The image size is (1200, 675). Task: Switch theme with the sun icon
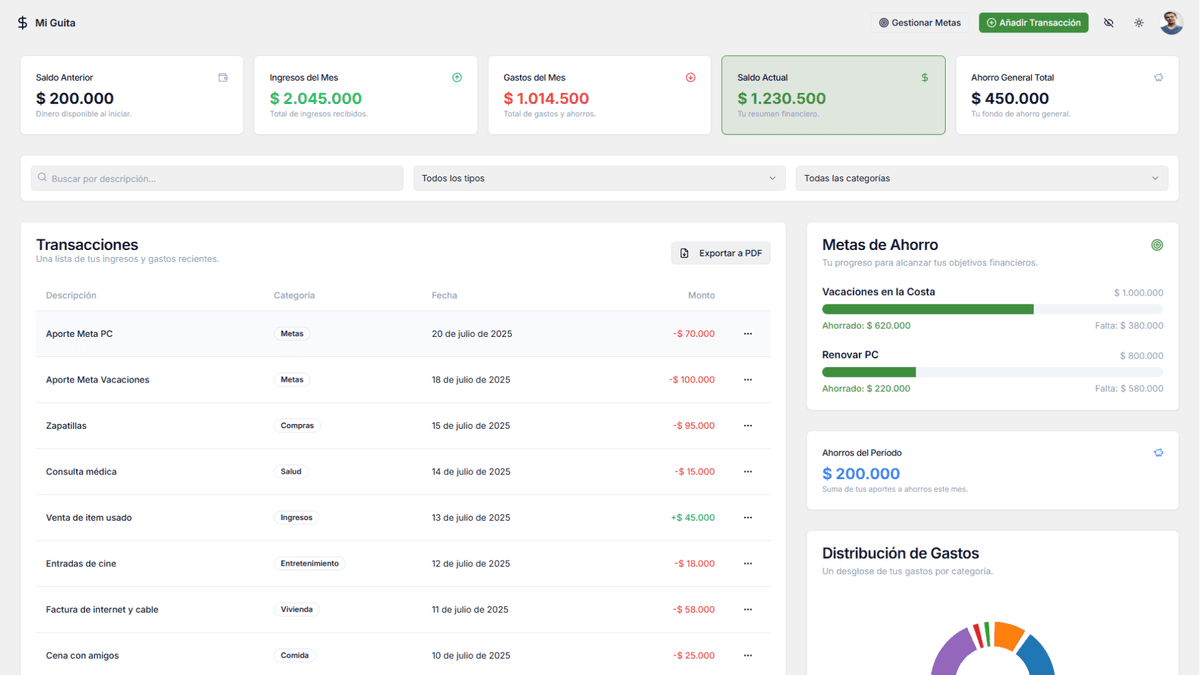[1138, 22]
